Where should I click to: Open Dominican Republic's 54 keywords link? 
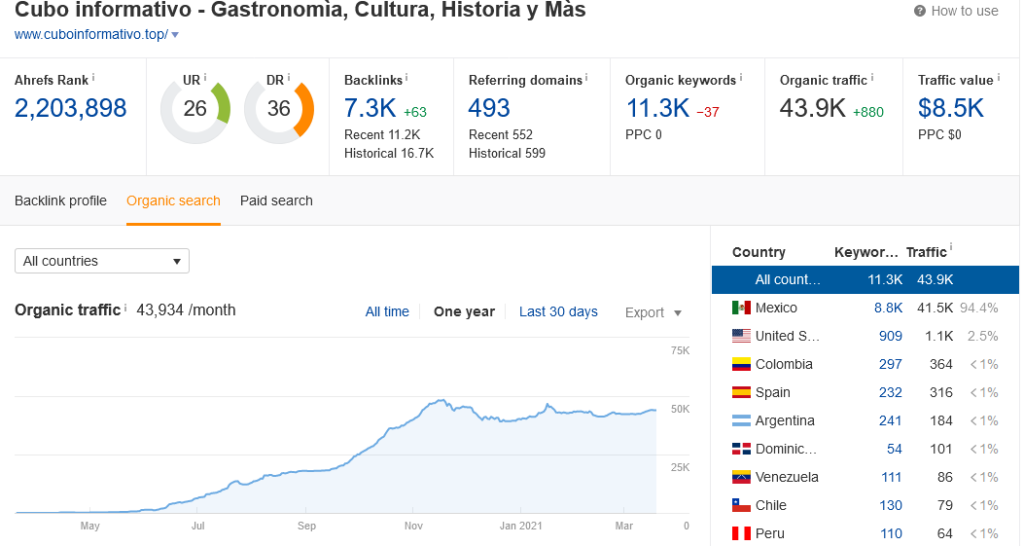coord(894,449)
